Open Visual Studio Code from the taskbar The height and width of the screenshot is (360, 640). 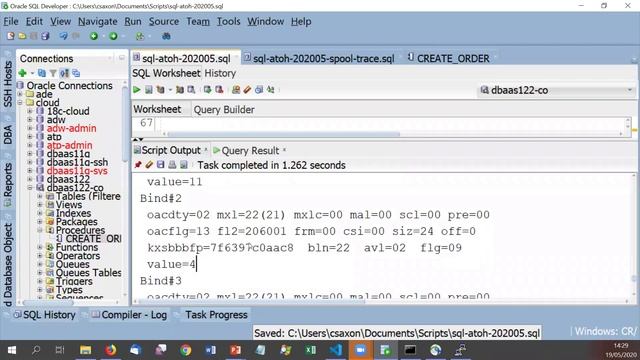coord(336,350)
